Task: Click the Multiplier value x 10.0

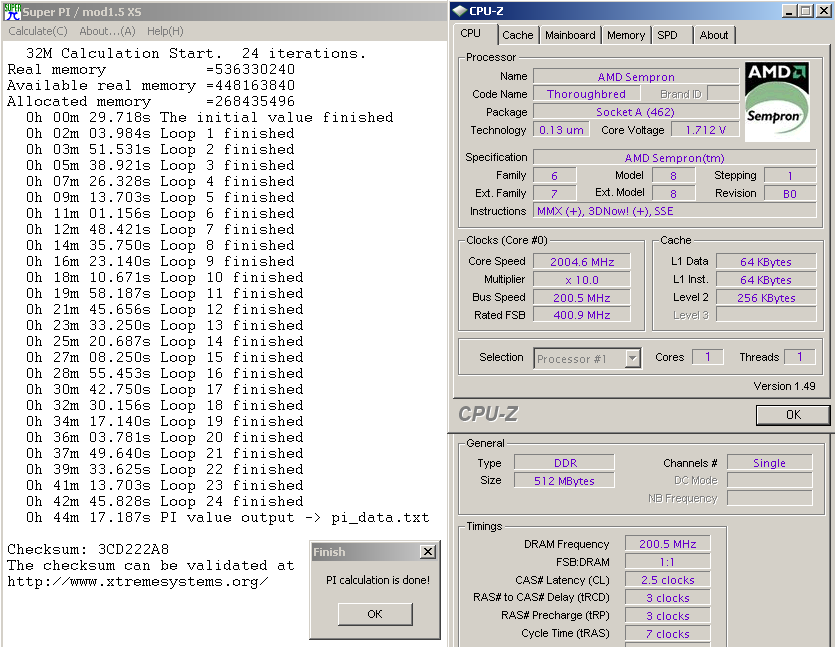Action: click(x=582, y=280)
